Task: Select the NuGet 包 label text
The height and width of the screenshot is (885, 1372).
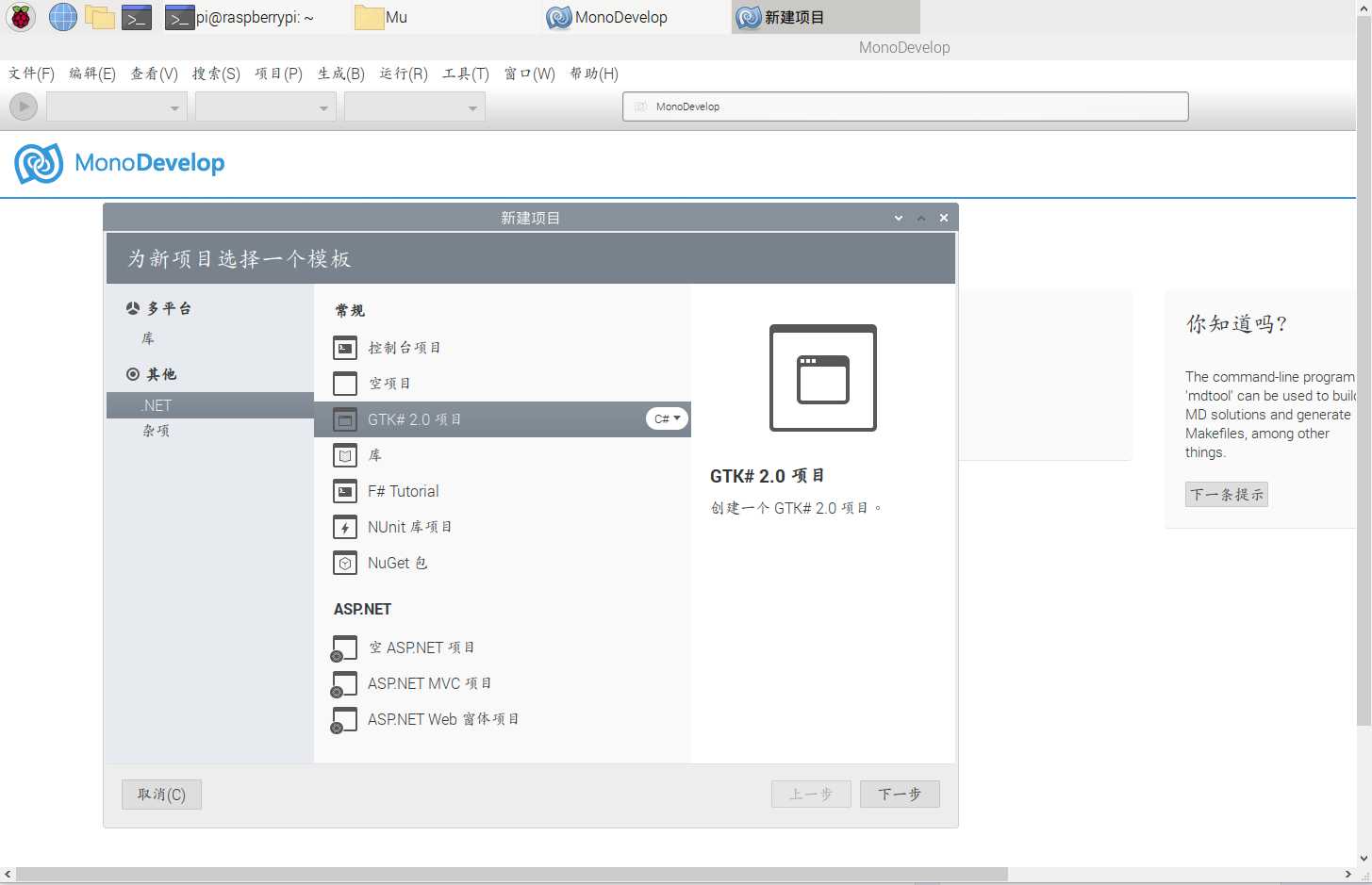Action: [x=398, y=563]
